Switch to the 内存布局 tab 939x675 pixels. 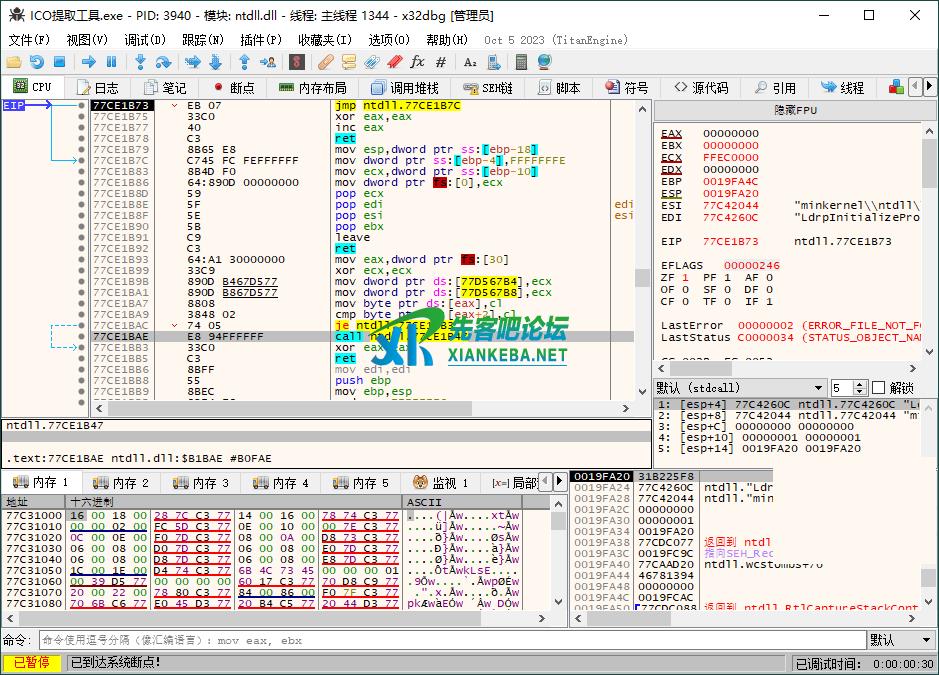click(x=313, y=87)
